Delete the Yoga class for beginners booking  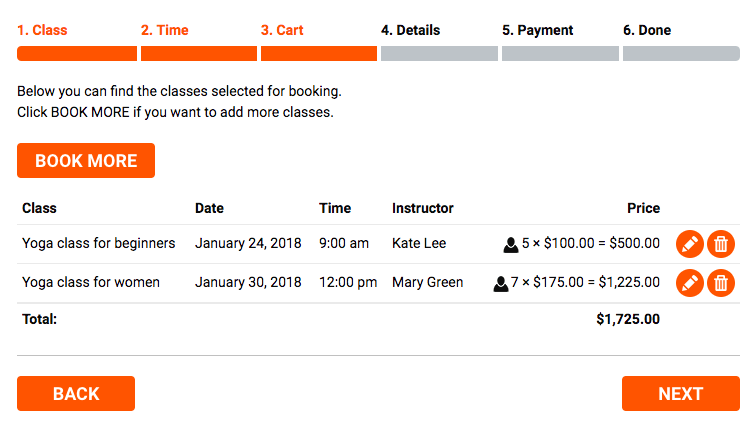(x=720, y=244)
